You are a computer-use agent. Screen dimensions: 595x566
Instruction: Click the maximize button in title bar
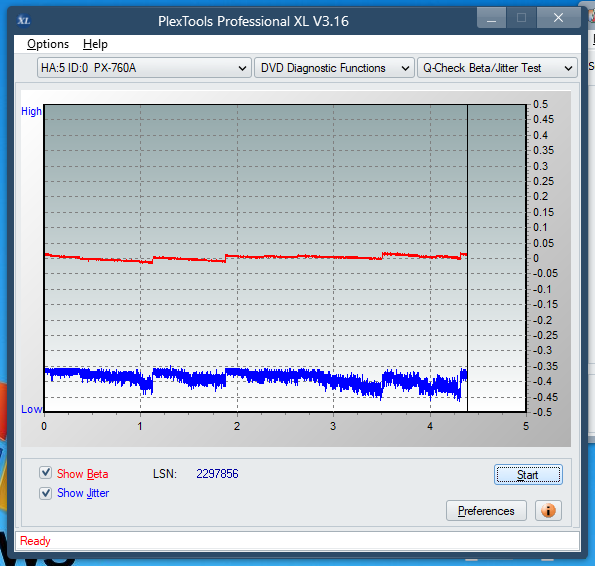(521, 18)
